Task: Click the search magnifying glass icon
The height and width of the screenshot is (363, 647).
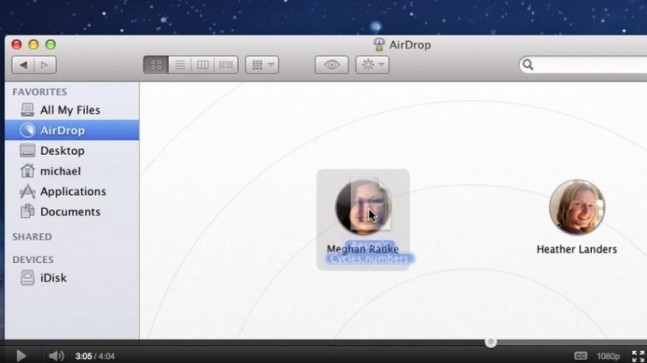Action: 528,65
